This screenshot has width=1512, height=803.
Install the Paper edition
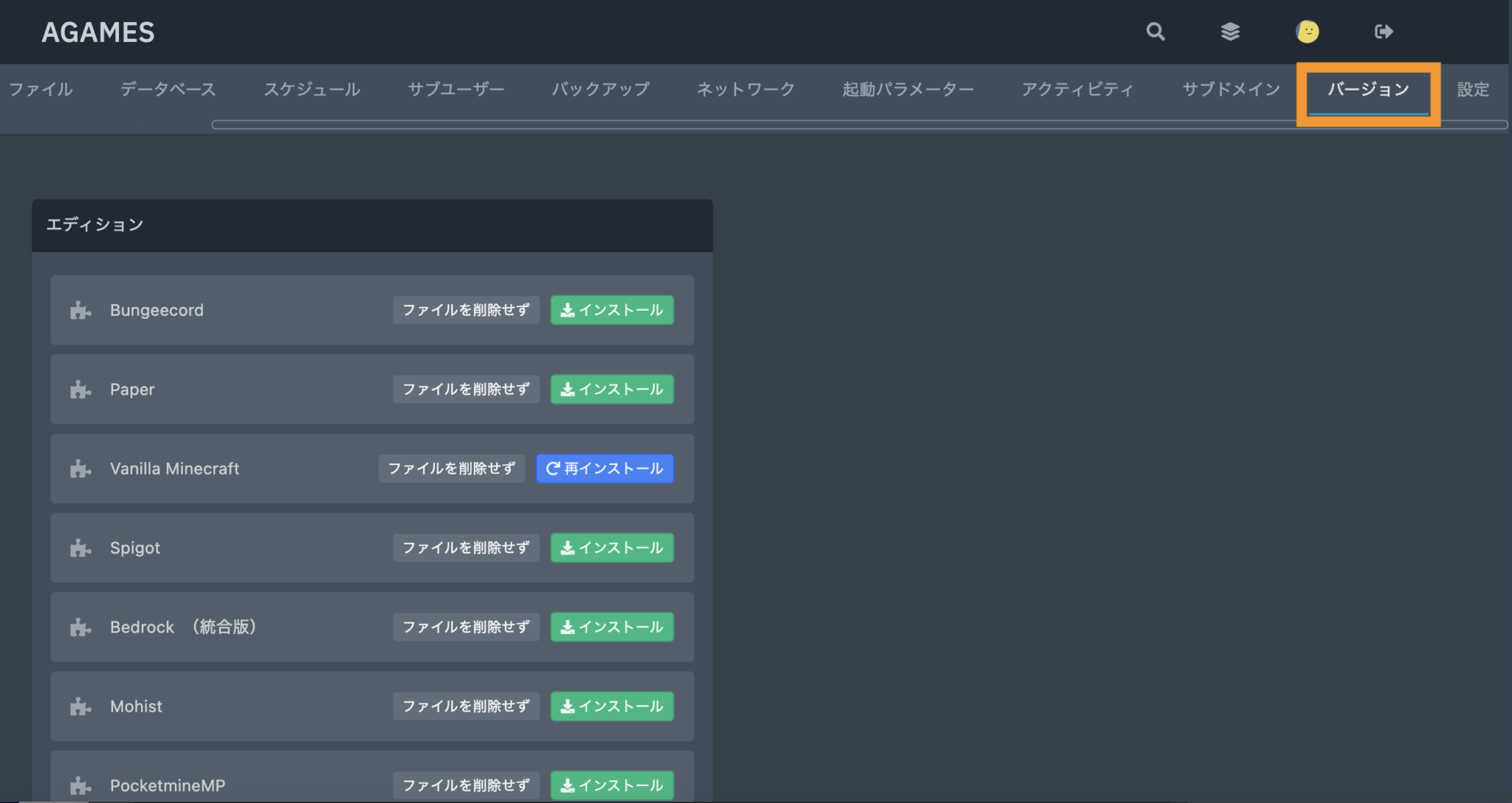click(x=611, y=389)
